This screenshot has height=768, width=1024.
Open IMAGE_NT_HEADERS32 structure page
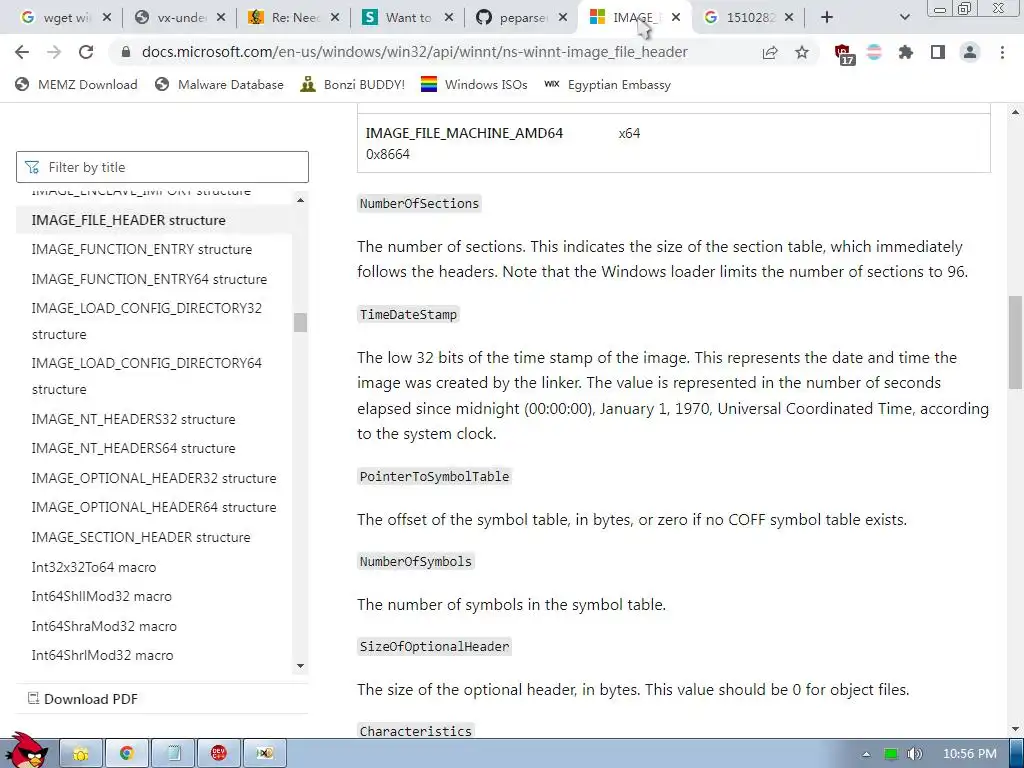133,419
